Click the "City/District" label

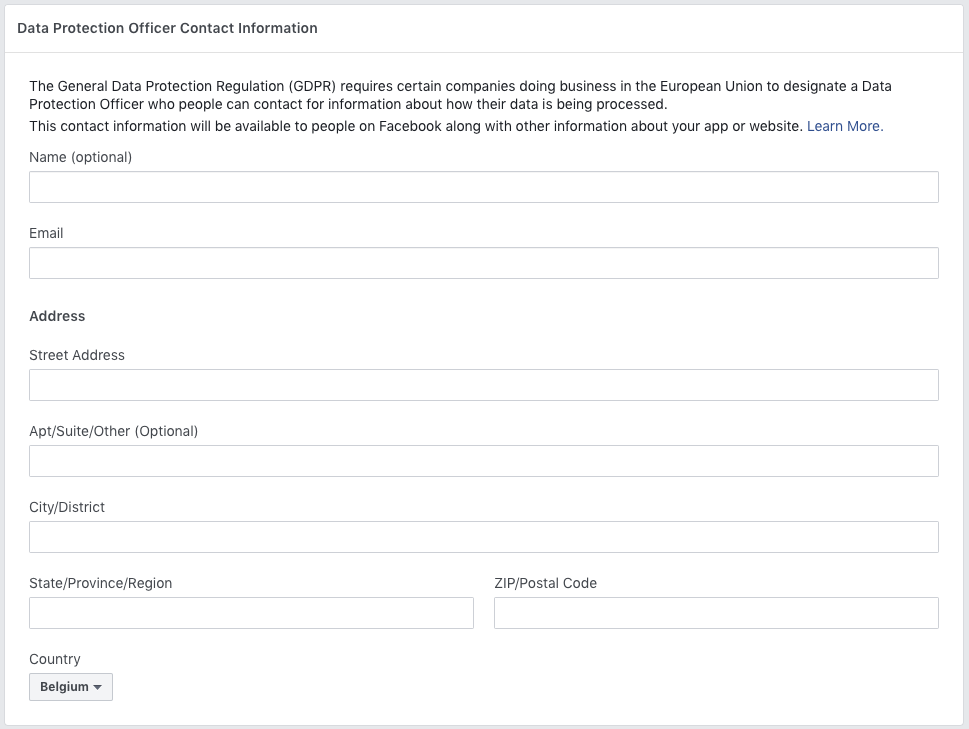[67, 507]
